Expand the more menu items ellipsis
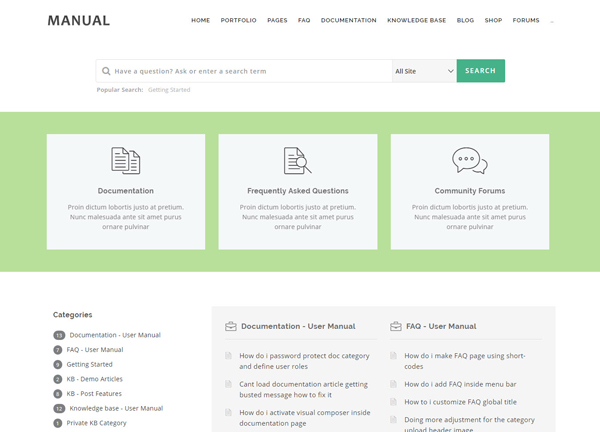This screenshot has height=432, width=600. coord(552,20)
